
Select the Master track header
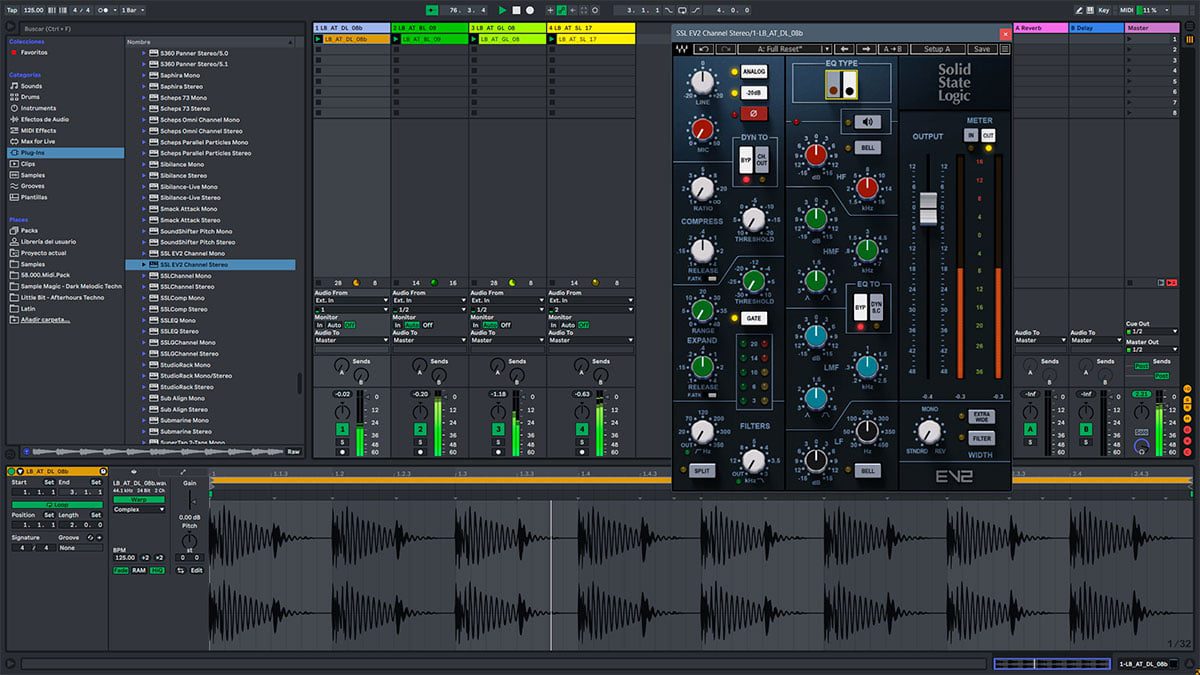coord(1152,28)
